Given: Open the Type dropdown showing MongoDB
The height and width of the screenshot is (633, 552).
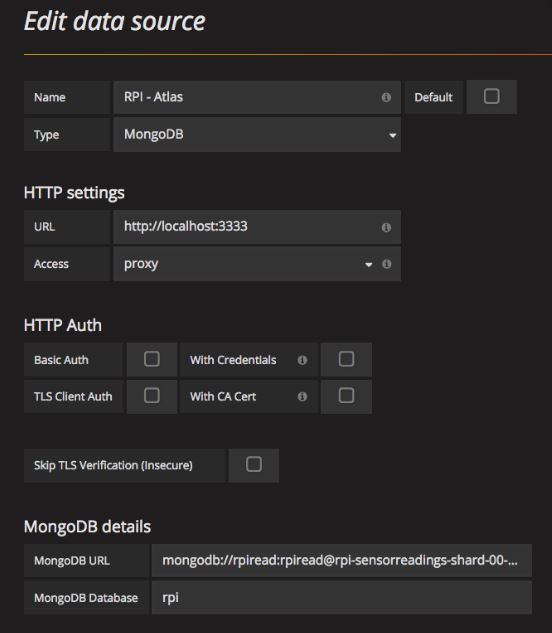Looking at the screenshot, I should click(x=257, y=134).
